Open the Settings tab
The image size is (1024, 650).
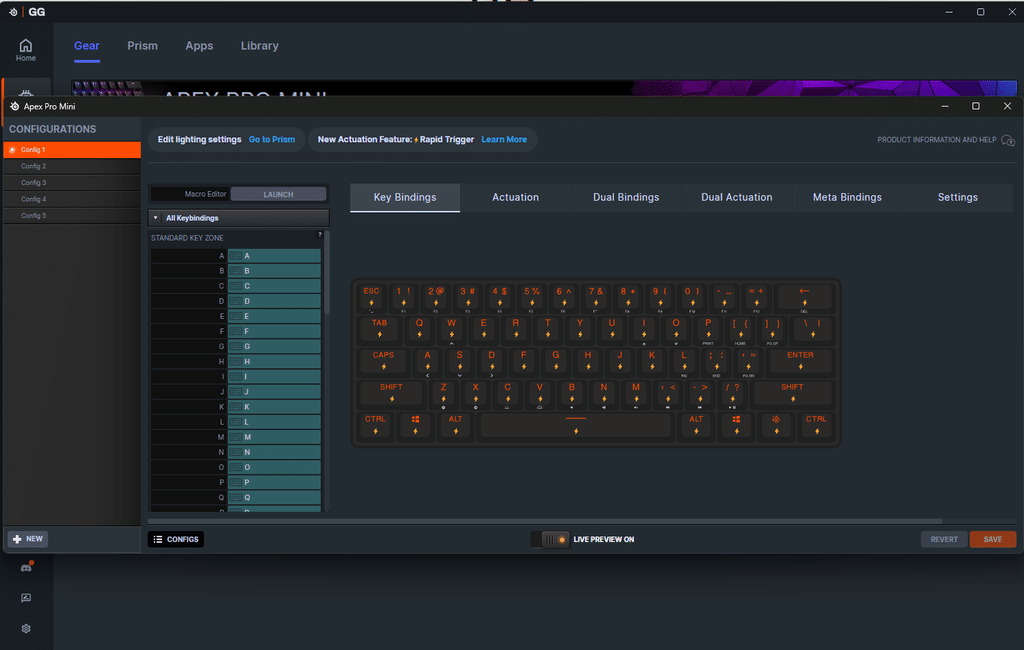(957, 197)
